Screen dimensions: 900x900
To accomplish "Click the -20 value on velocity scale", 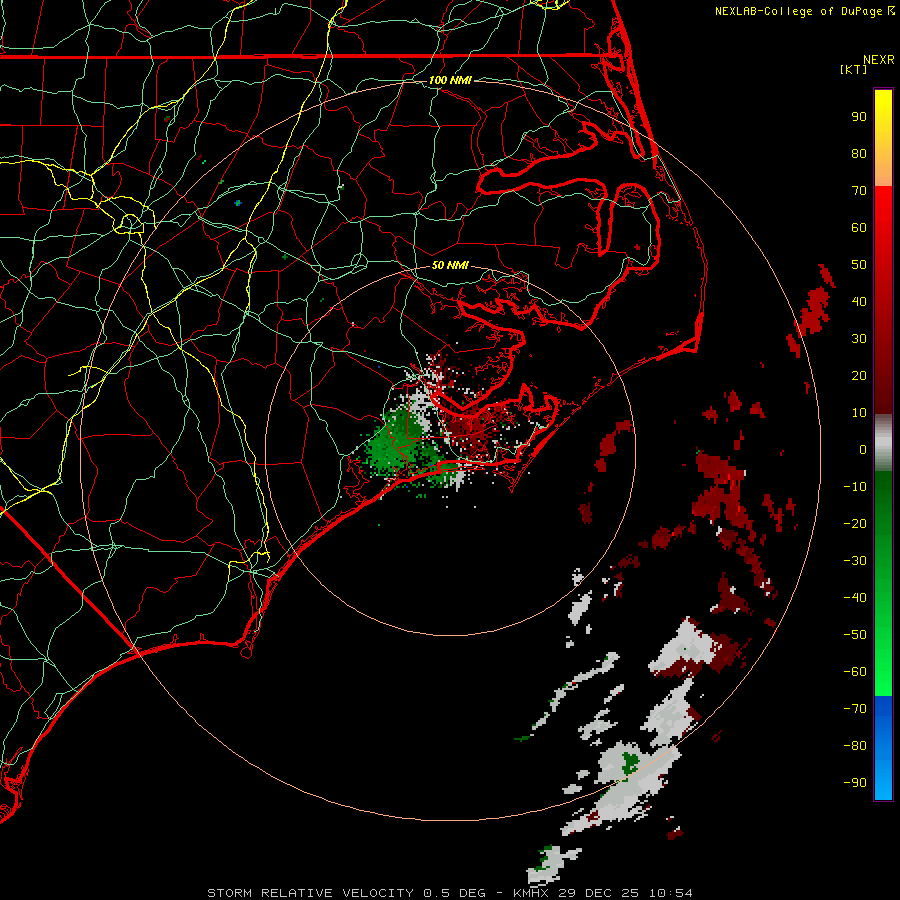I will click(x=855, y=524).
